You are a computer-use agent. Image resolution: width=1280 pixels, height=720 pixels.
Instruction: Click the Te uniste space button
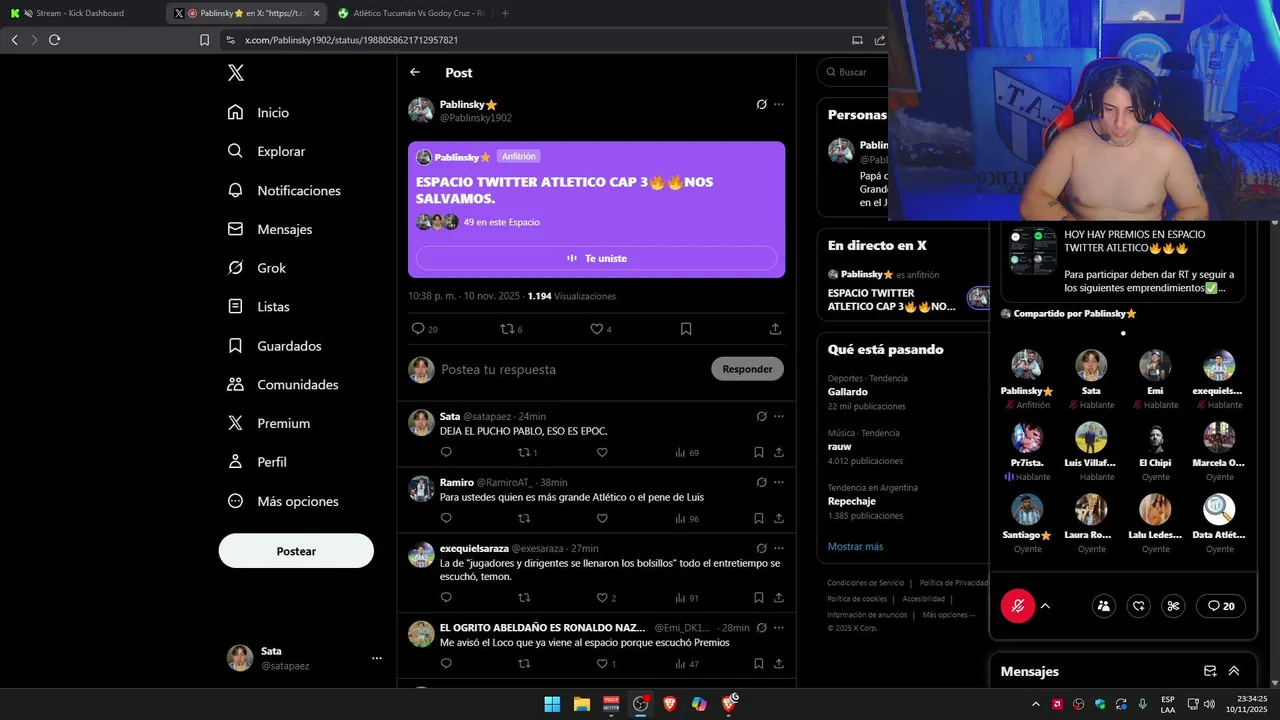(x=596, y=258)
